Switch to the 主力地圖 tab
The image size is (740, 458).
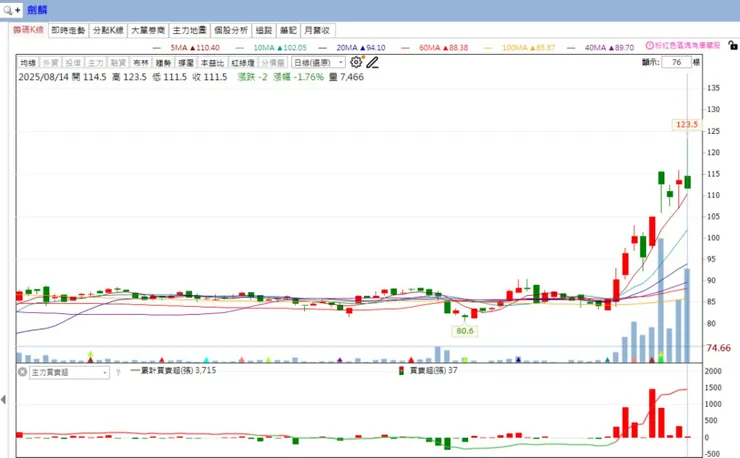tap(189, 30)
